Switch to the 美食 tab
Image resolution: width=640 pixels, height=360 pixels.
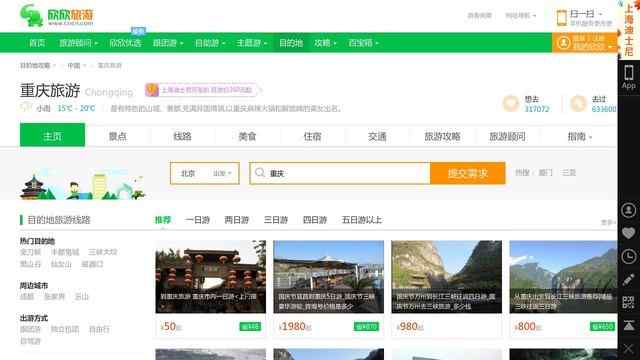tap(247, 136)
